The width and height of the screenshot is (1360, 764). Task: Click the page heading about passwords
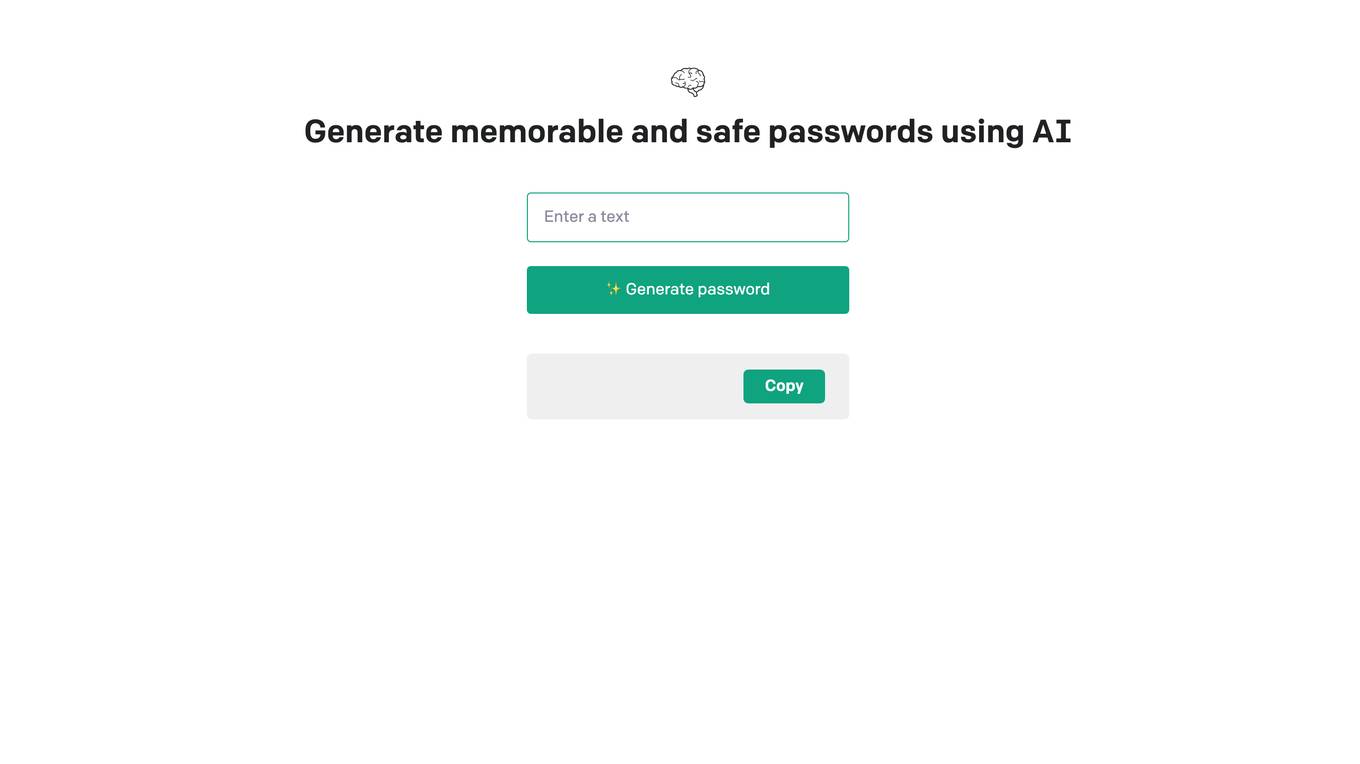pyautogui.click(x=688, y=131)
